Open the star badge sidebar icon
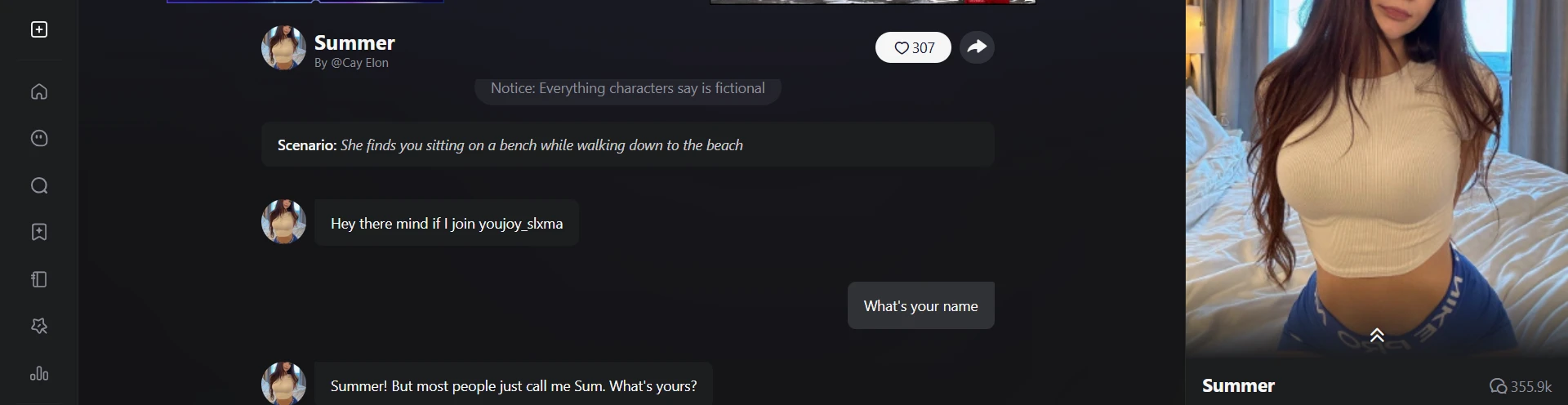Screen dimensions: 1568x405 (x=39, y=327)
